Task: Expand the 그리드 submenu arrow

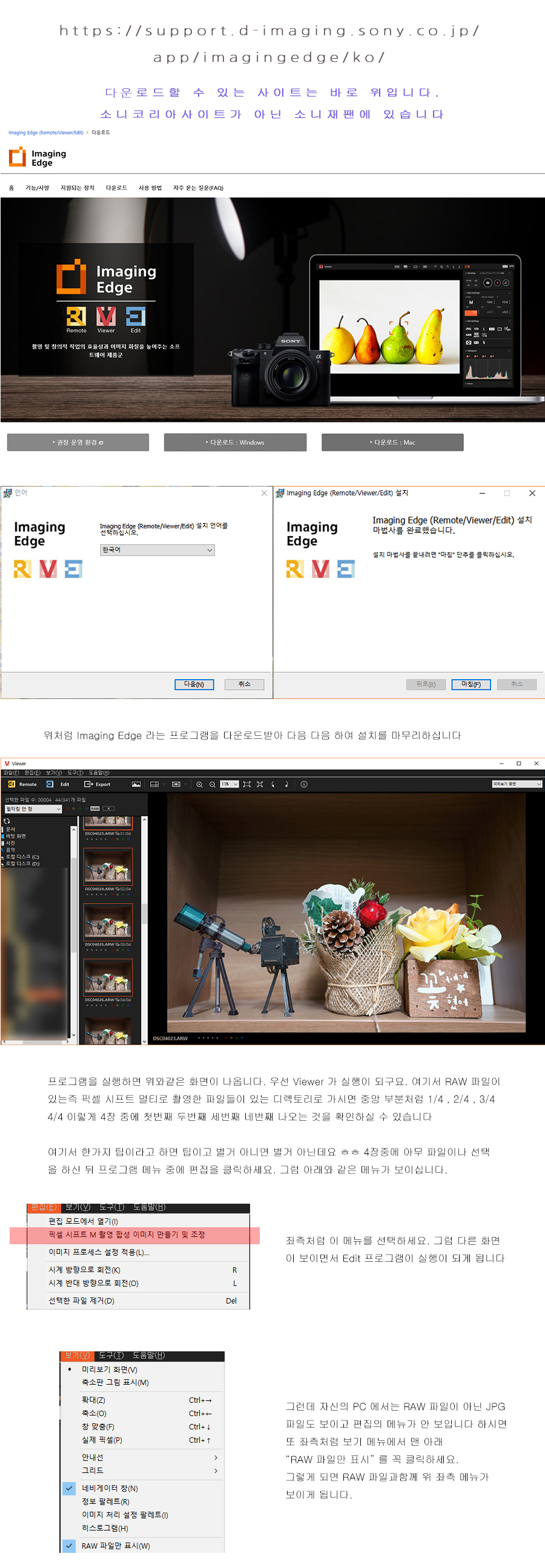Action: coord(216,1471)
